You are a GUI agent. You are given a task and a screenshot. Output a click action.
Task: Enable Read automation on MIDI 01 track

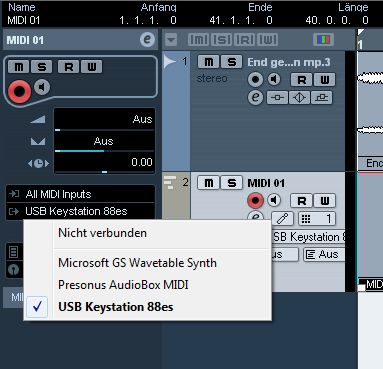point(301,201)
